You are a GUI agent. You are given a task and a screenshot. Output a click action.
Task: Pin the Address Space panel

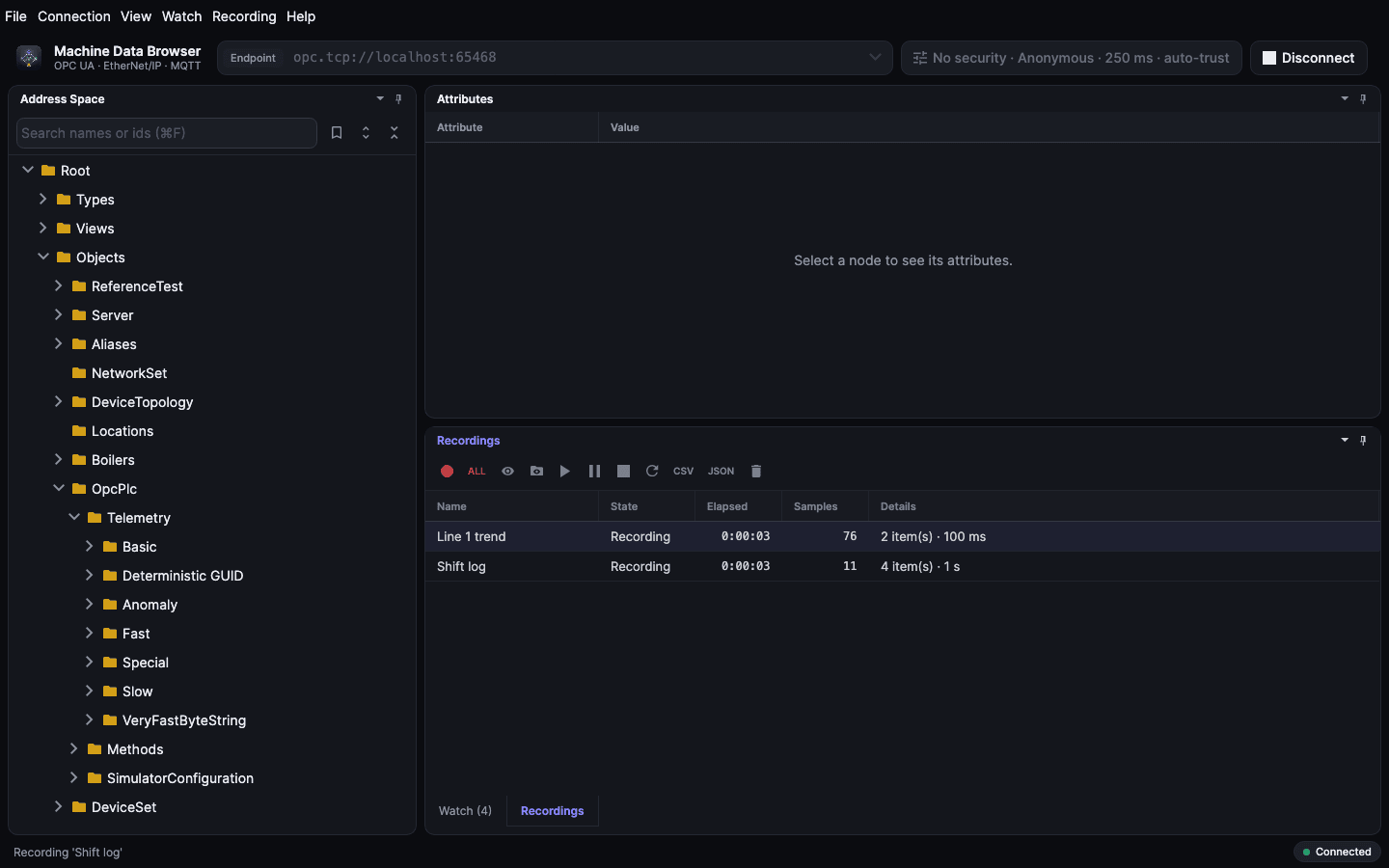398,98
